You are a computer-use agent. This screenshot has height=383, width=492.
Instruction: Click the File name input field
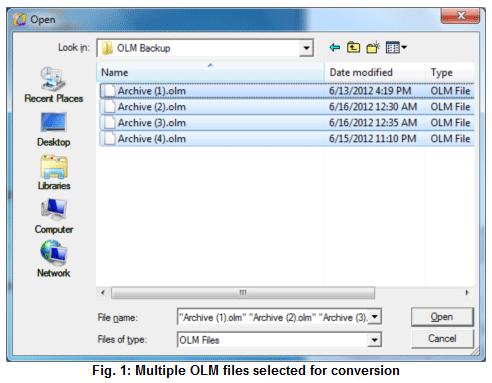click(x=273, y=317)
